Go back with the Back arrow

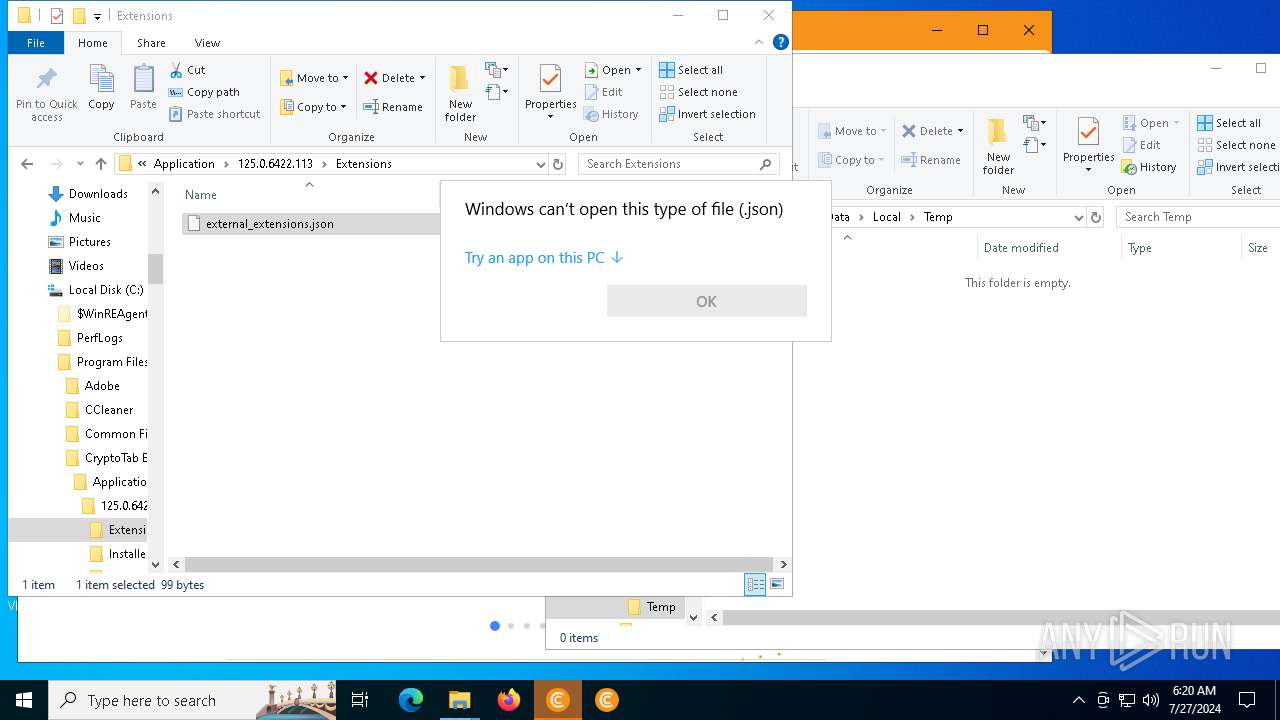[x=27, y=164]
